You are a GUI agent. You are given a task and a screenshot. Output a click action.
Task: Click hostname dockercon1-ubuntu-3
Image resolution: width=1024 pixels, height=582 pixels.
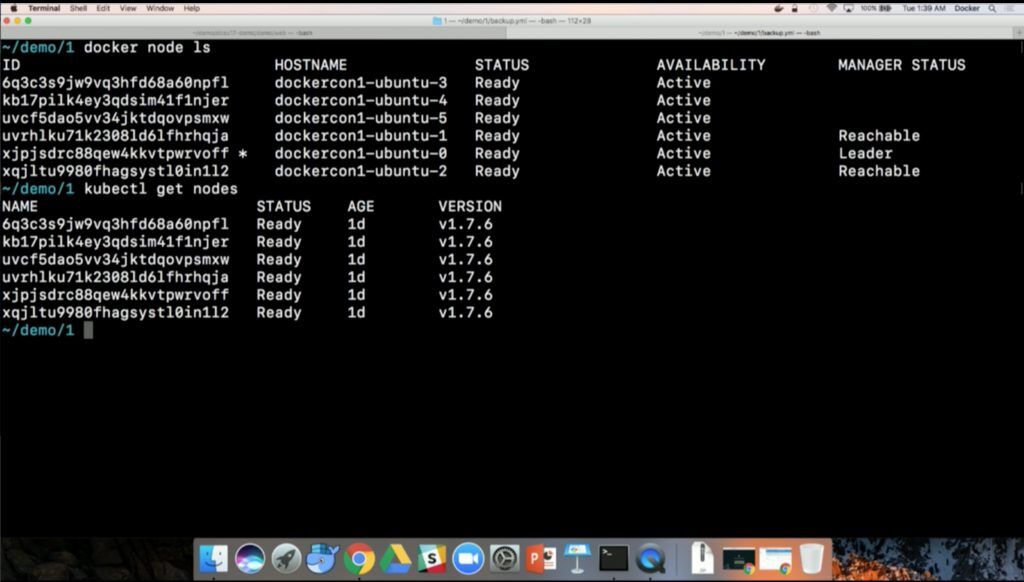[360, 83]
